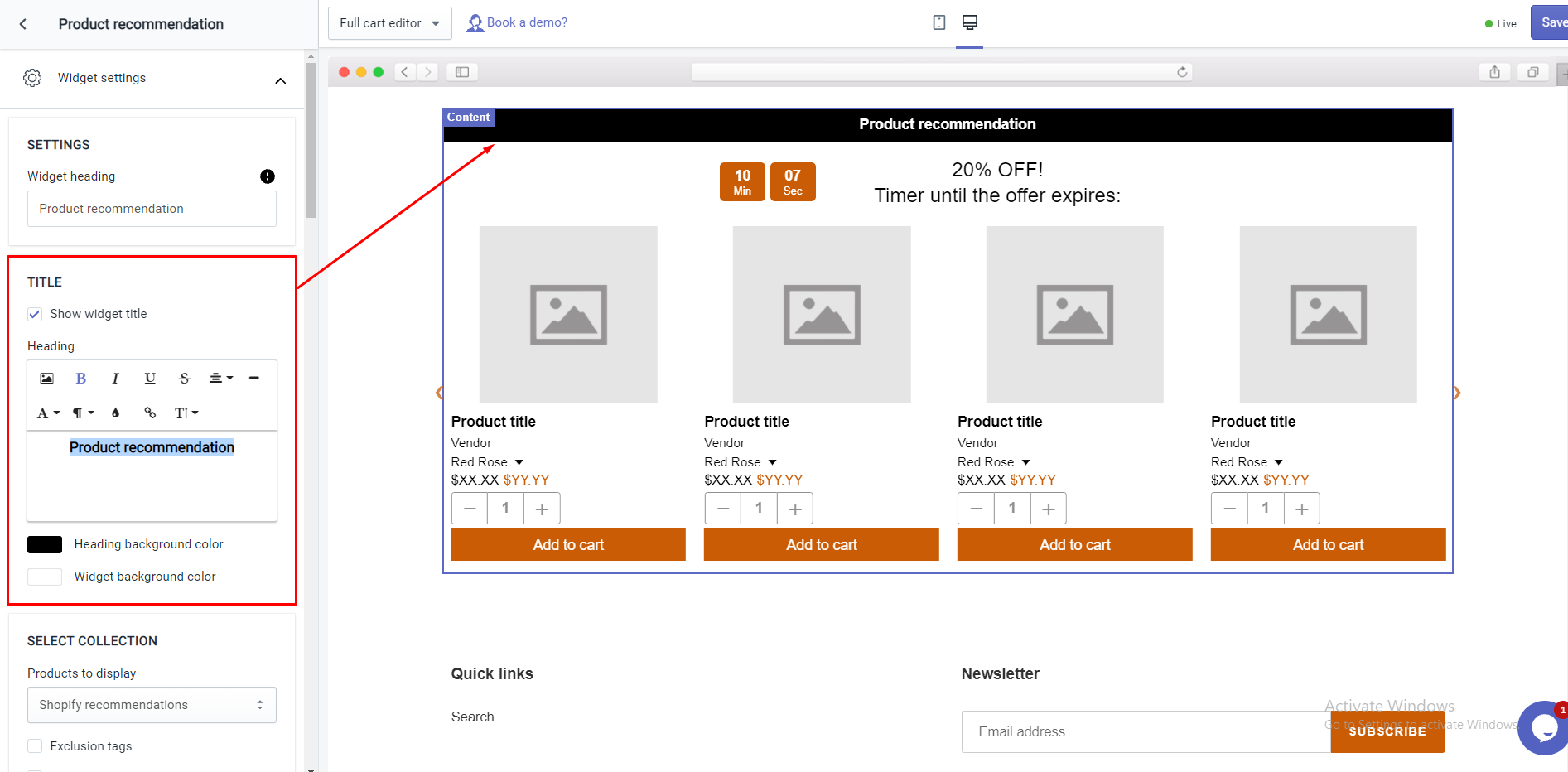The width and height of the screenshot is (1568, 772).
Task: Increase first product quantity
Action: pyautogui.click(x=542, y=509)
